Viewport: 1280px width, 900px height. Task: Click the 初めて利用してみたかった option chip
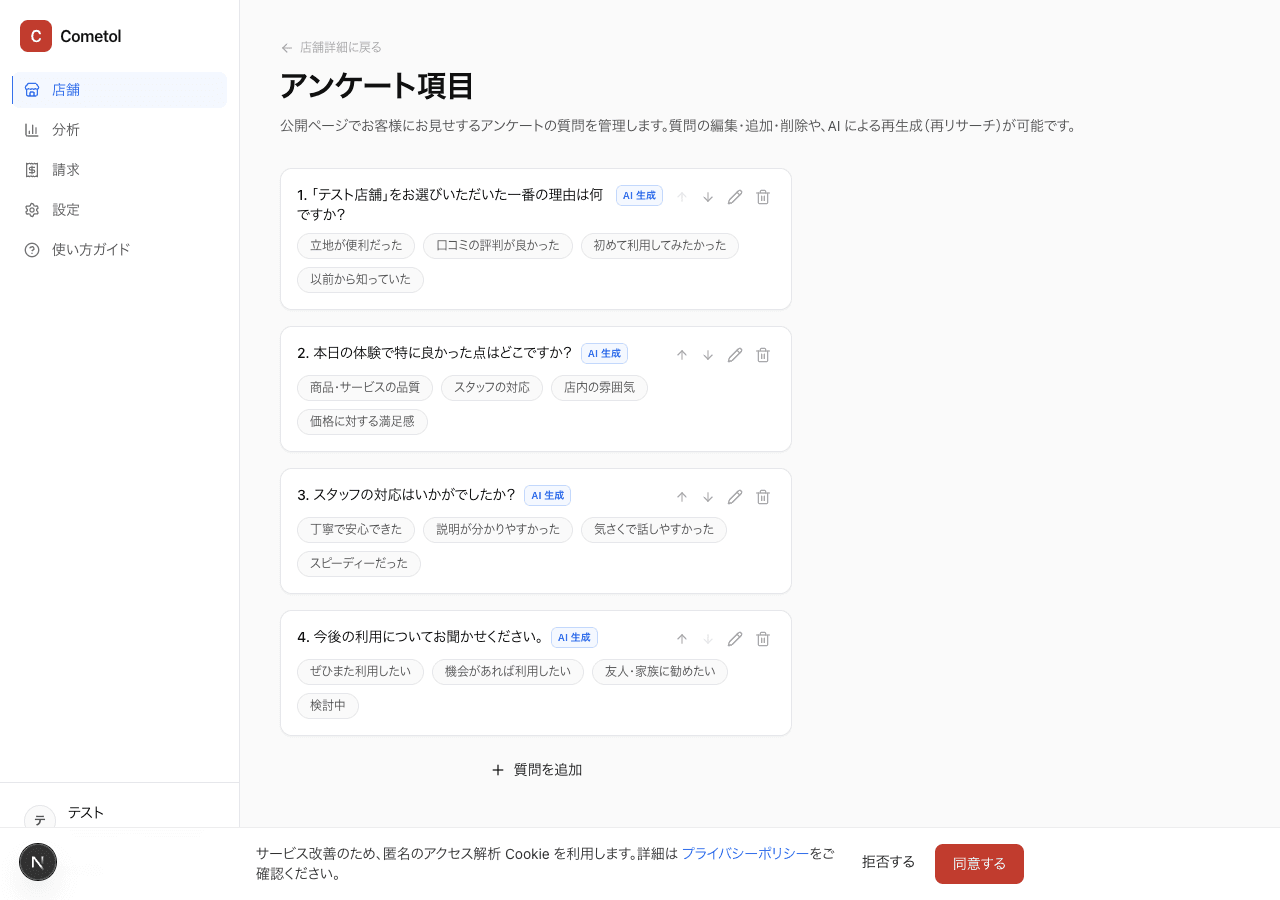click(x=660, y=246)
